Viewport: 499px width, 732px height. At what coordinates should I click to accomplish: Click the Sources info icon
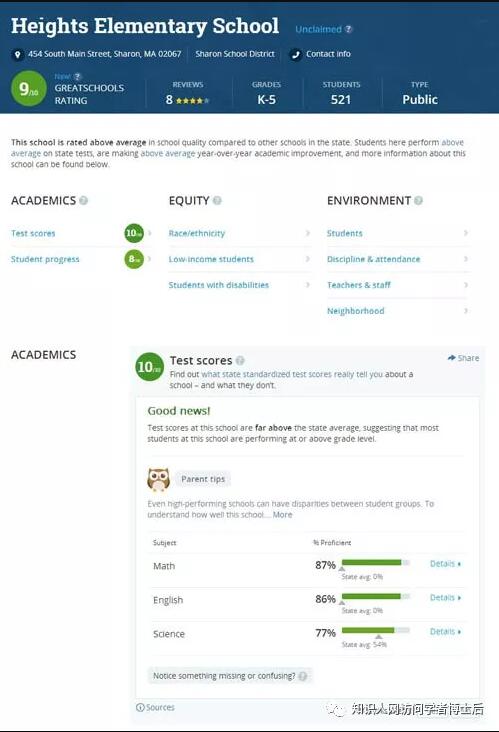coord(140,707)
